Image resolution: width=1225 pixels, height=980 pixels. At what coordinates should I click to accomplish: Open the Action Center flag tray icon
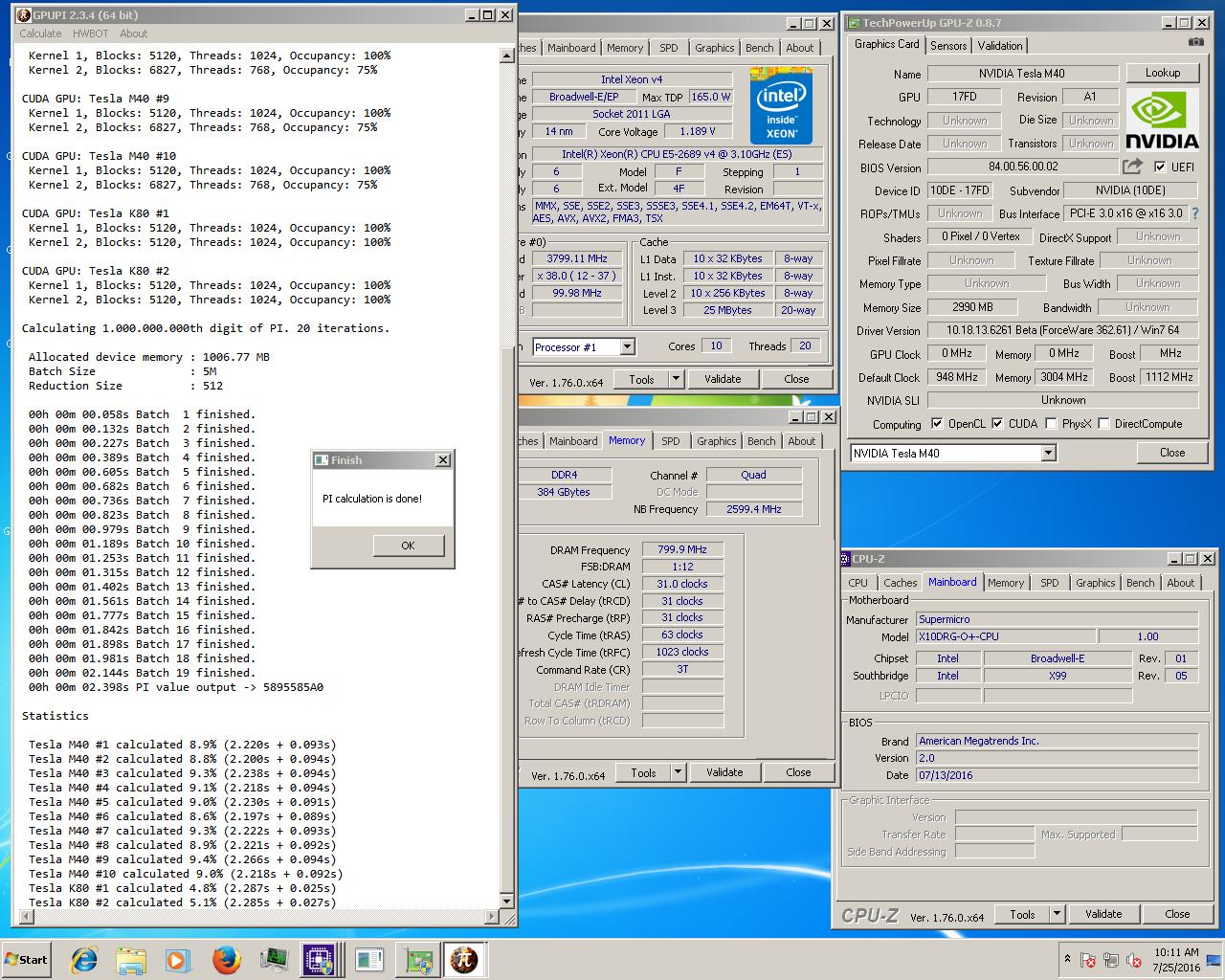(x=1088, y=960)
